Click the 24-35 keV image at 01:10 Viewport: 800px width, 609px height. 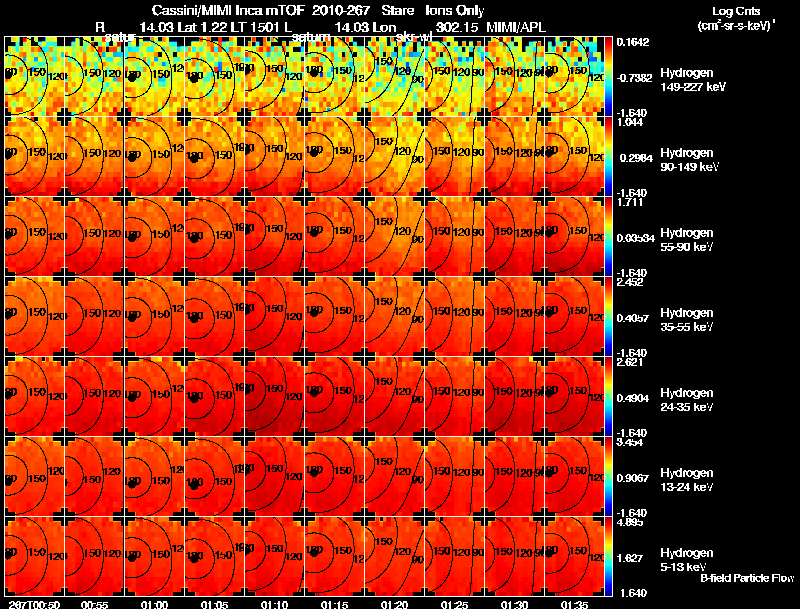274,397
